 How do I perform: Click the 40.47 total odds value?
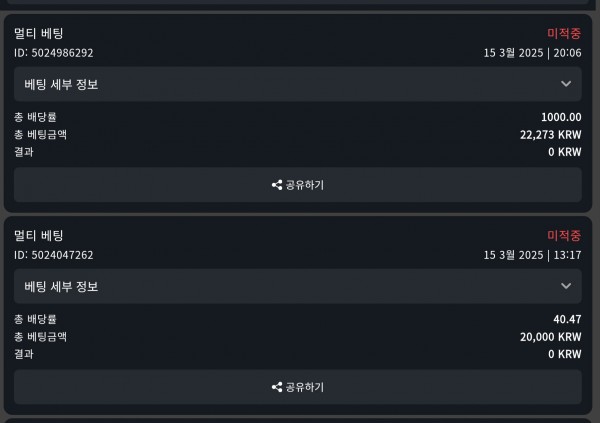[567, 319]
